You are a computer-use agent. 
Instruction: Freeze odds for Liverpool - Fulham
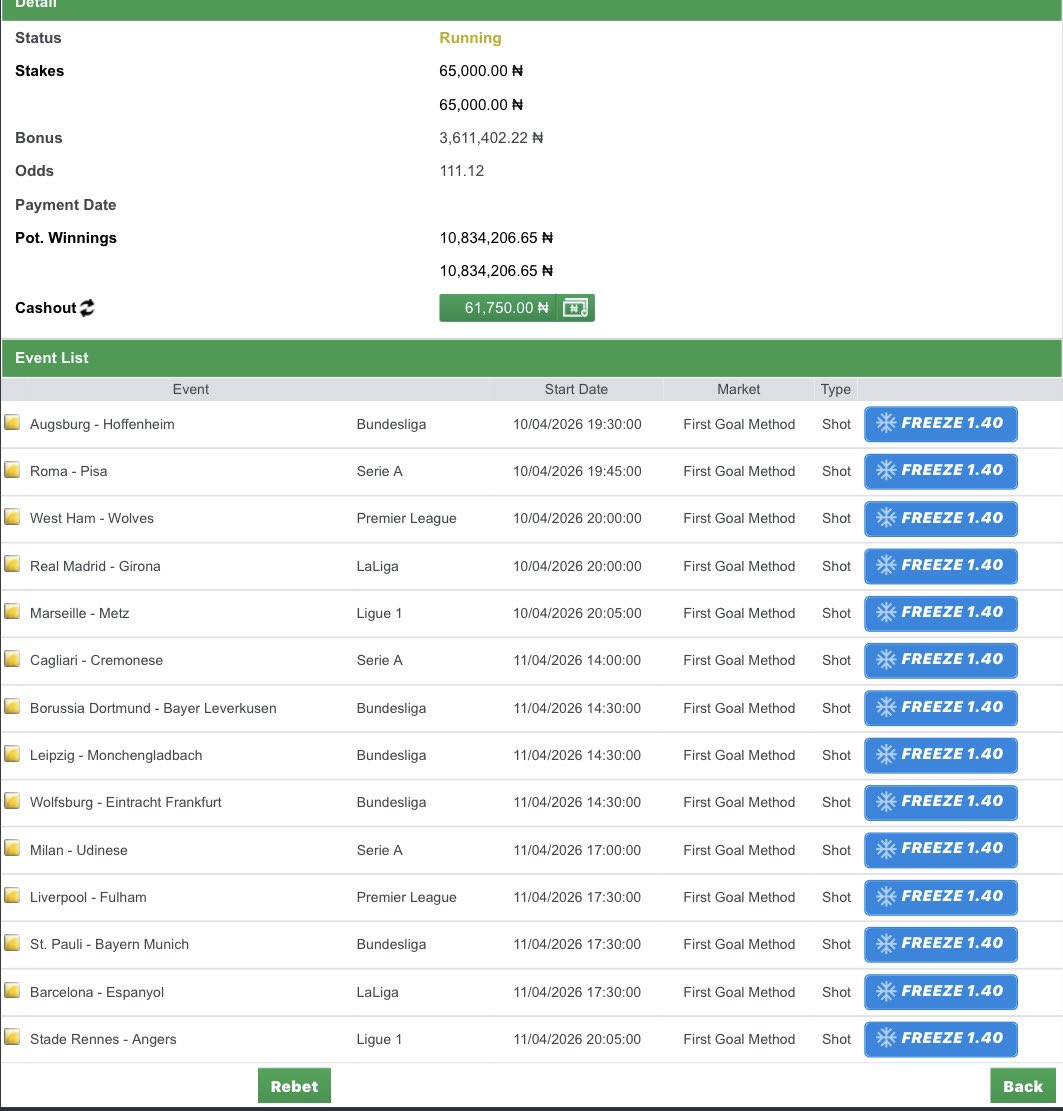(x=941, y=897)
